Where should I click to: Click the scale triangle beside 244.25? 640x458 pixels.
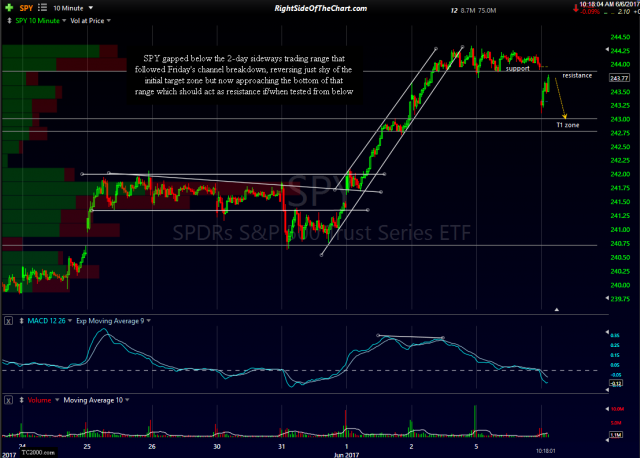pyautogui.click(x=607, y=50)
